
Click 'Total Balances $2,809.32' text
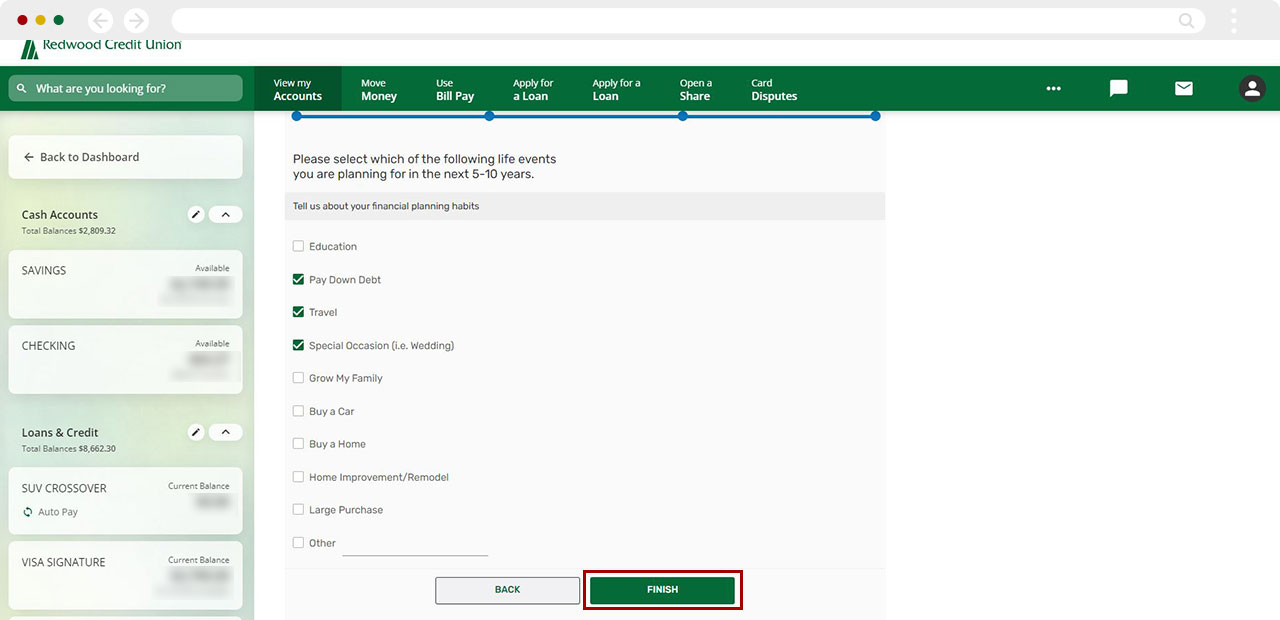pos(69,231)
